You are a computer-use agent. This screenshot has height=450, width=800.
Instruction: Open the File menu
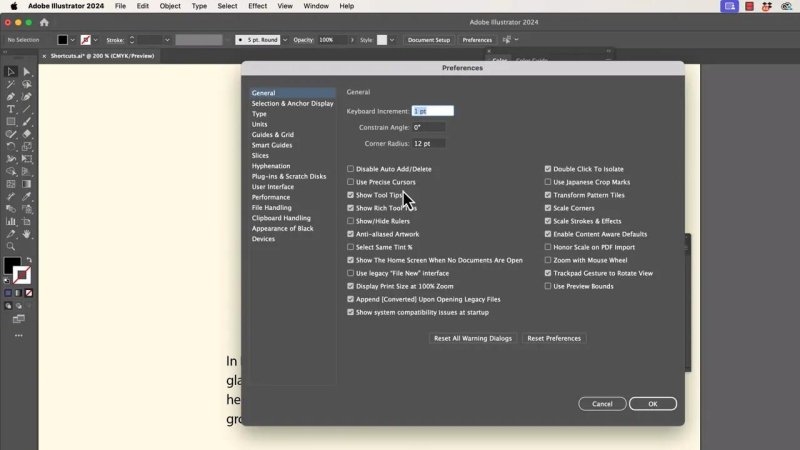point(120,6)
